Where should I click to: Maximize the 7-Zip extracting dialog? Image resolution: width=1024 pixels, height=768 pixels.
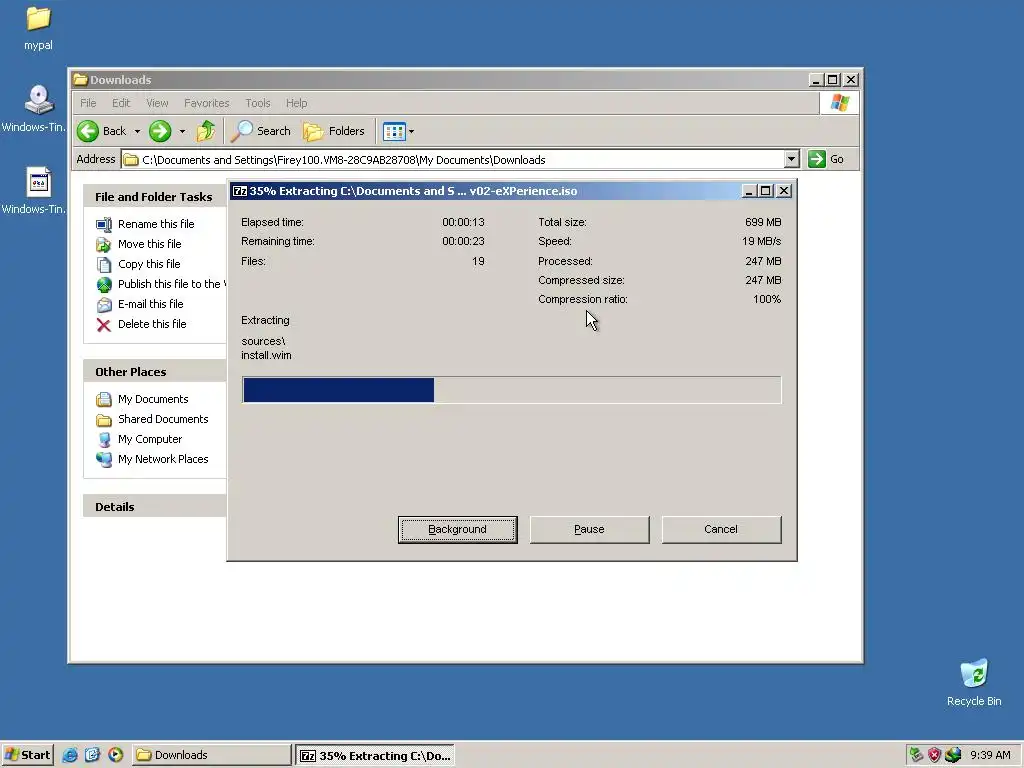point(766,191)
